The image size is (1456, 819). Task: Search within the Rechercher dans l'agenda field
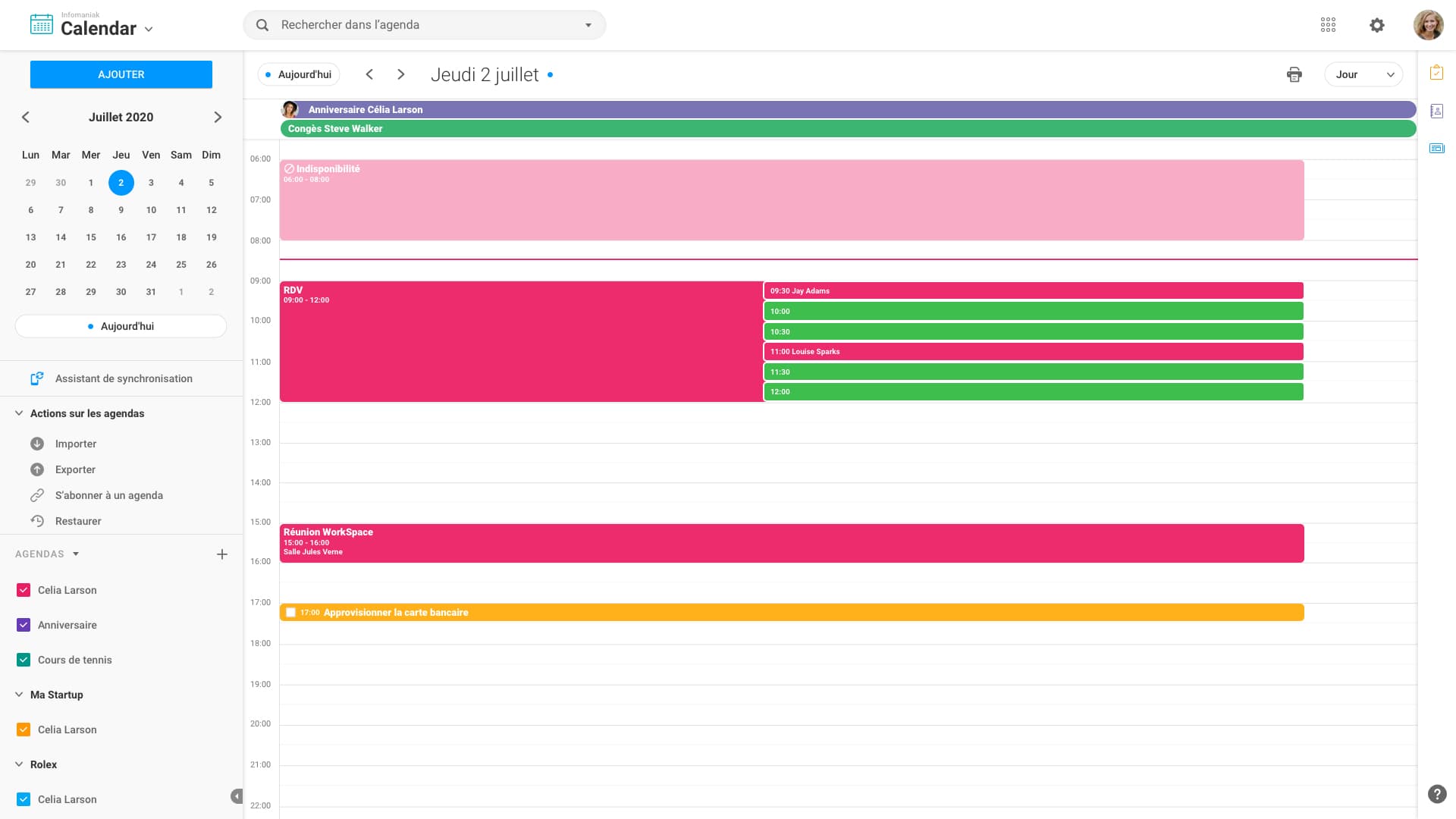[425, 25]
